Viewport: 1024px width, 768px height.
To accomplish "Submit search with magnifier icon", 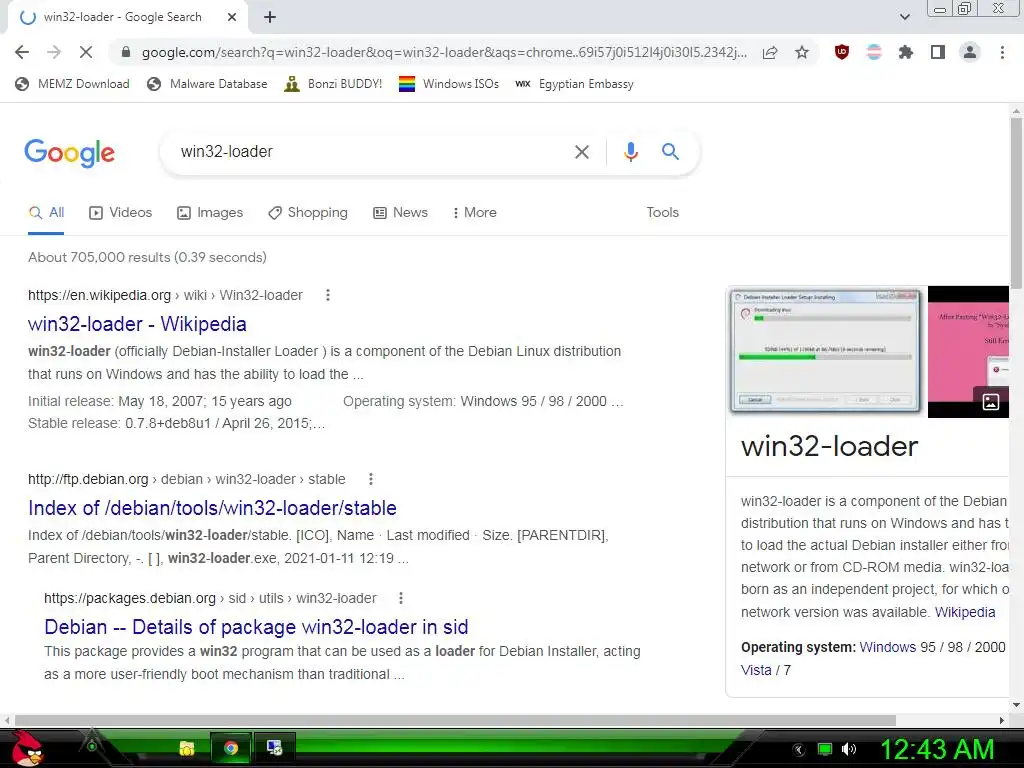I will pos(670,152).
